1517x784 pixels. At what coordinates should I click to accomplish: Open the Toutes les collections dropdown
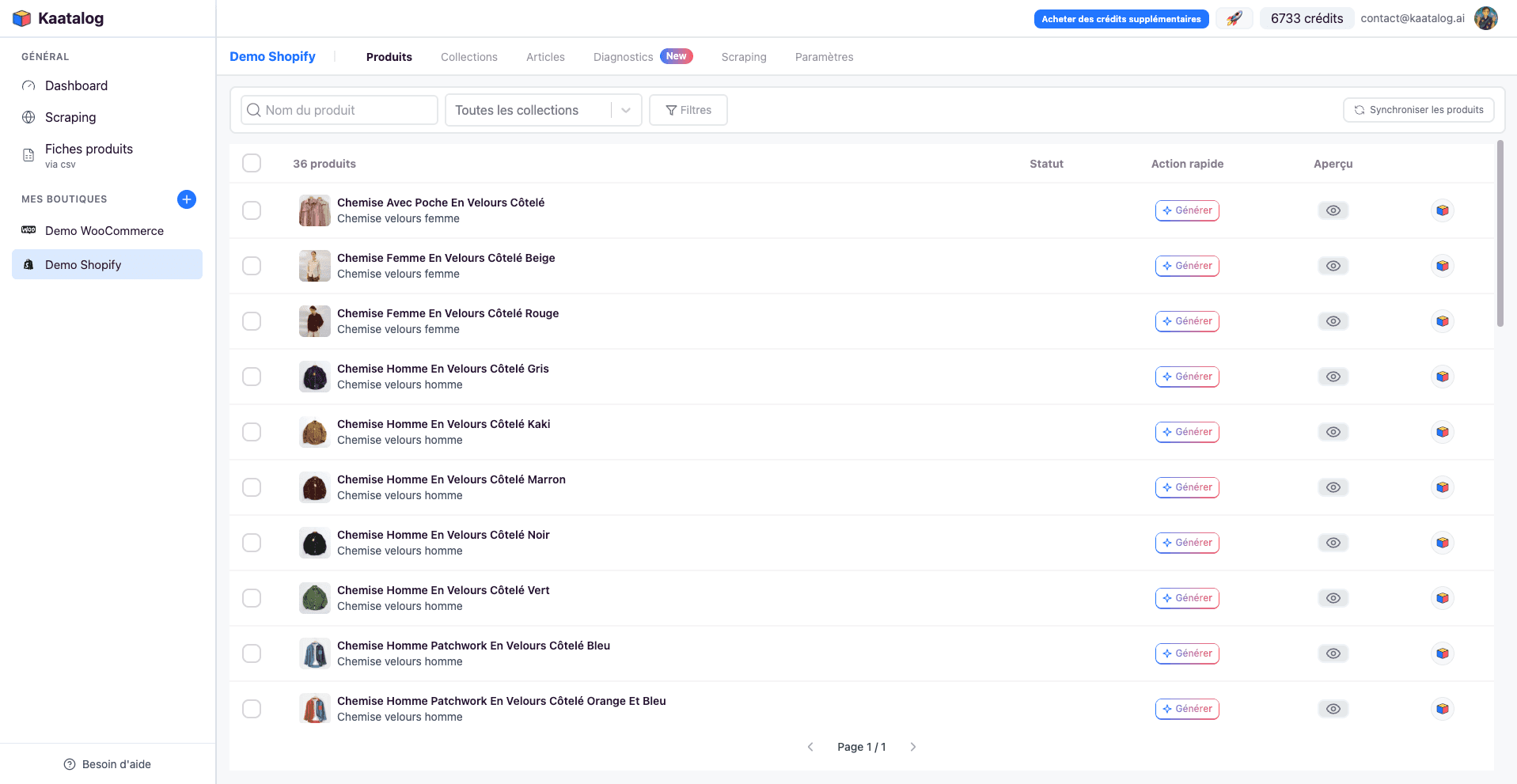click(x=518, y=110)
